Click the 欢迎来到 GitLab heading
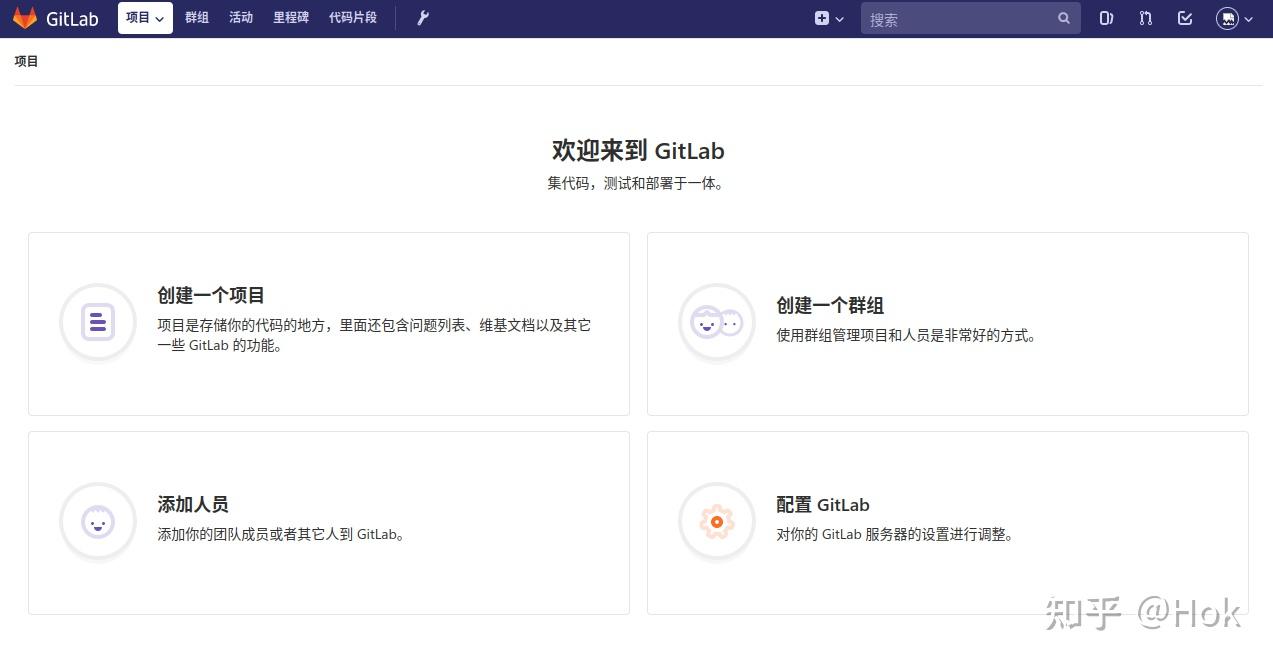The width and height of the screenshot is (1273, 663). [636, 150]
